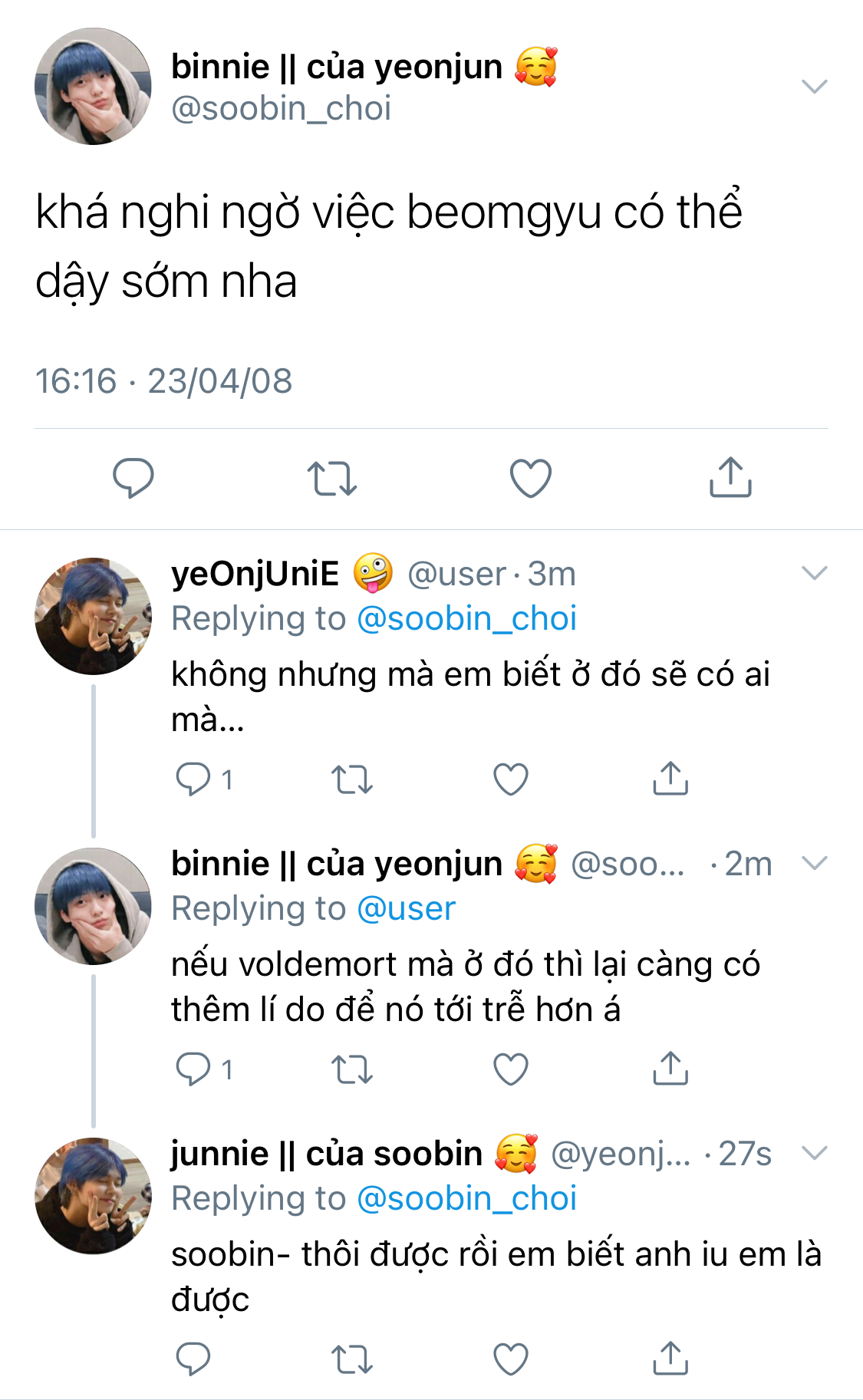Retweet yeOnjUniE's reply
The image size is (863, 1400).
point(352,779)
